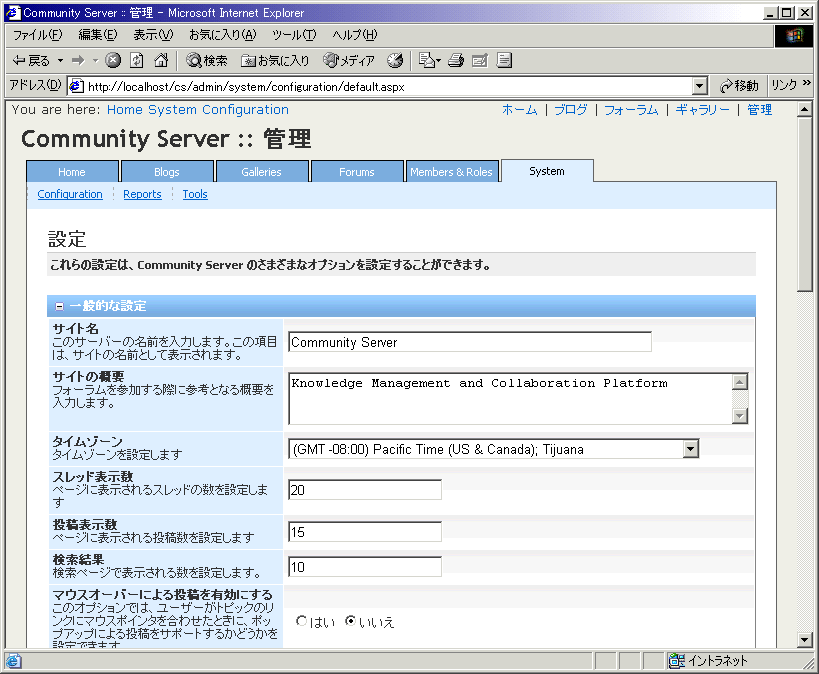Open the 編集(E) menu
This screenshot has height=674, width=819.
point(98,35)
